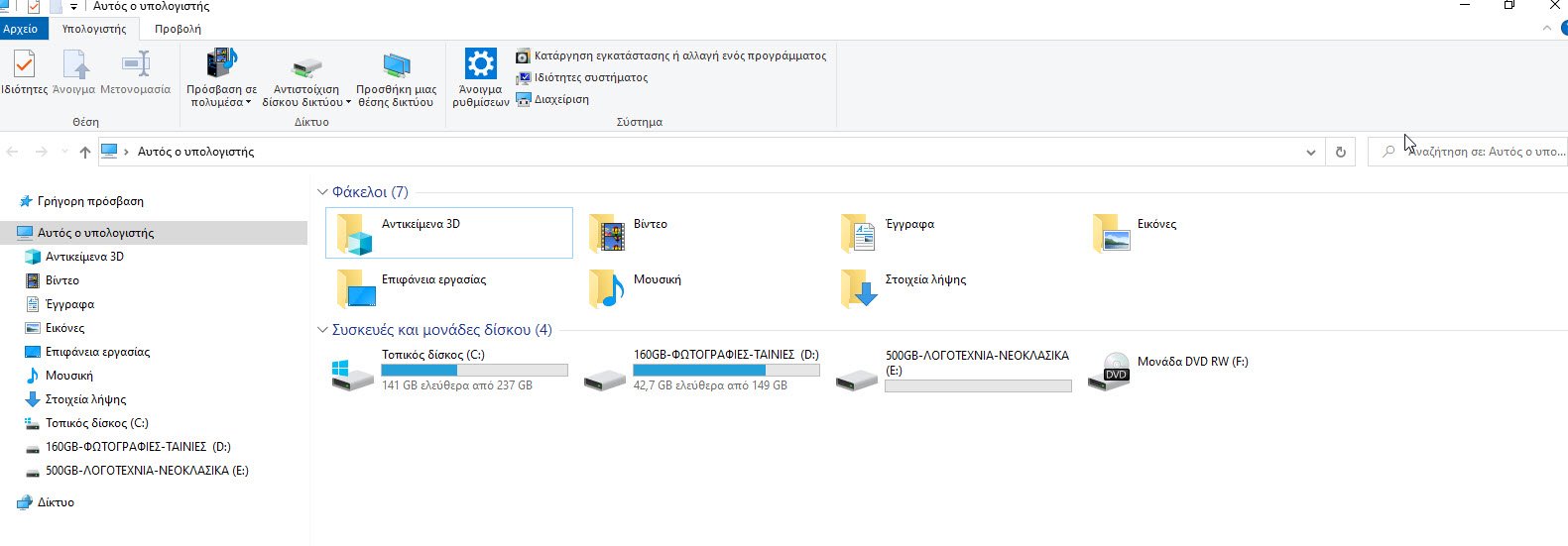The height and width of the screenshot is (546, 1568).
Task: Click Κατάργηση εγκατάστασης ή αλλαγή ενός προγράμματος
Action: coord(671,55)
